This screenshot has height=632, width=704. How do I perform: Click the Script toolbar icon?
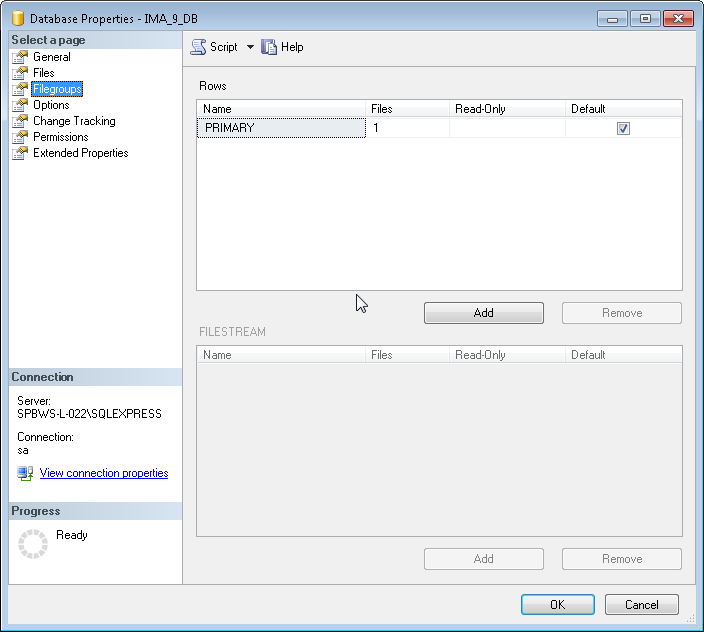coord(198,47)
